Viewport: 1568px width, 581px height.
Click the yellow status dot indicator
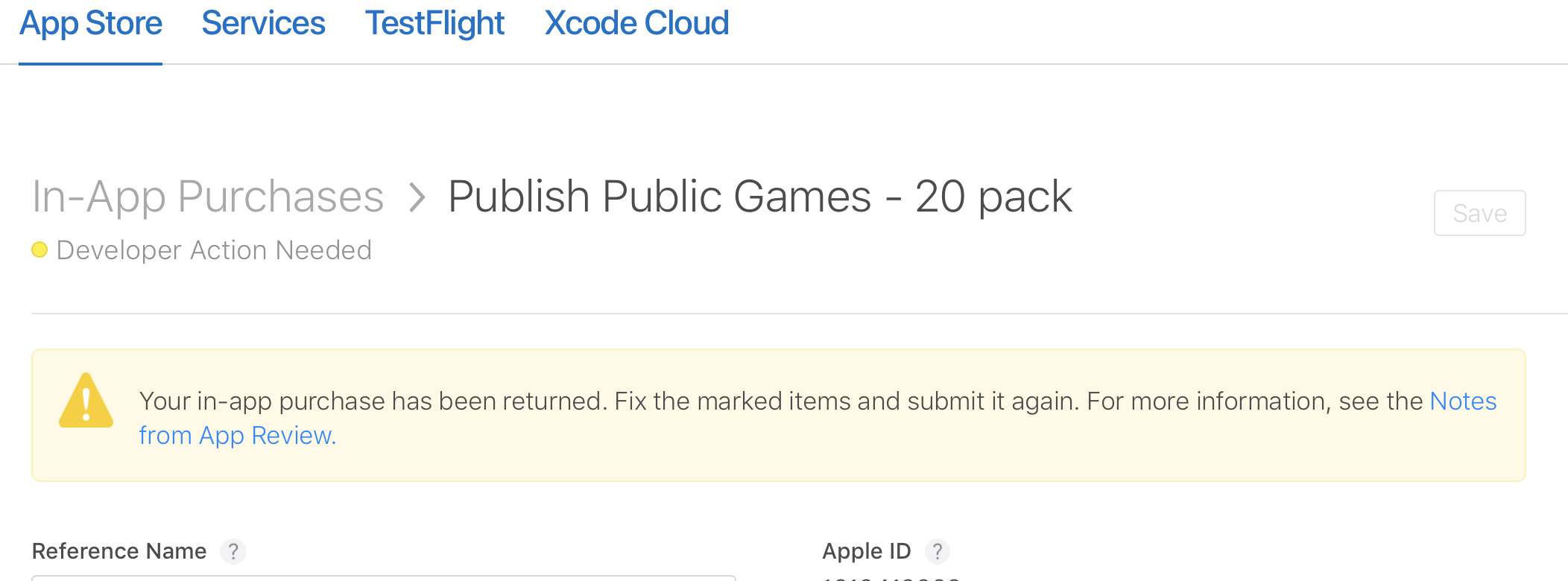coord(39,250)
